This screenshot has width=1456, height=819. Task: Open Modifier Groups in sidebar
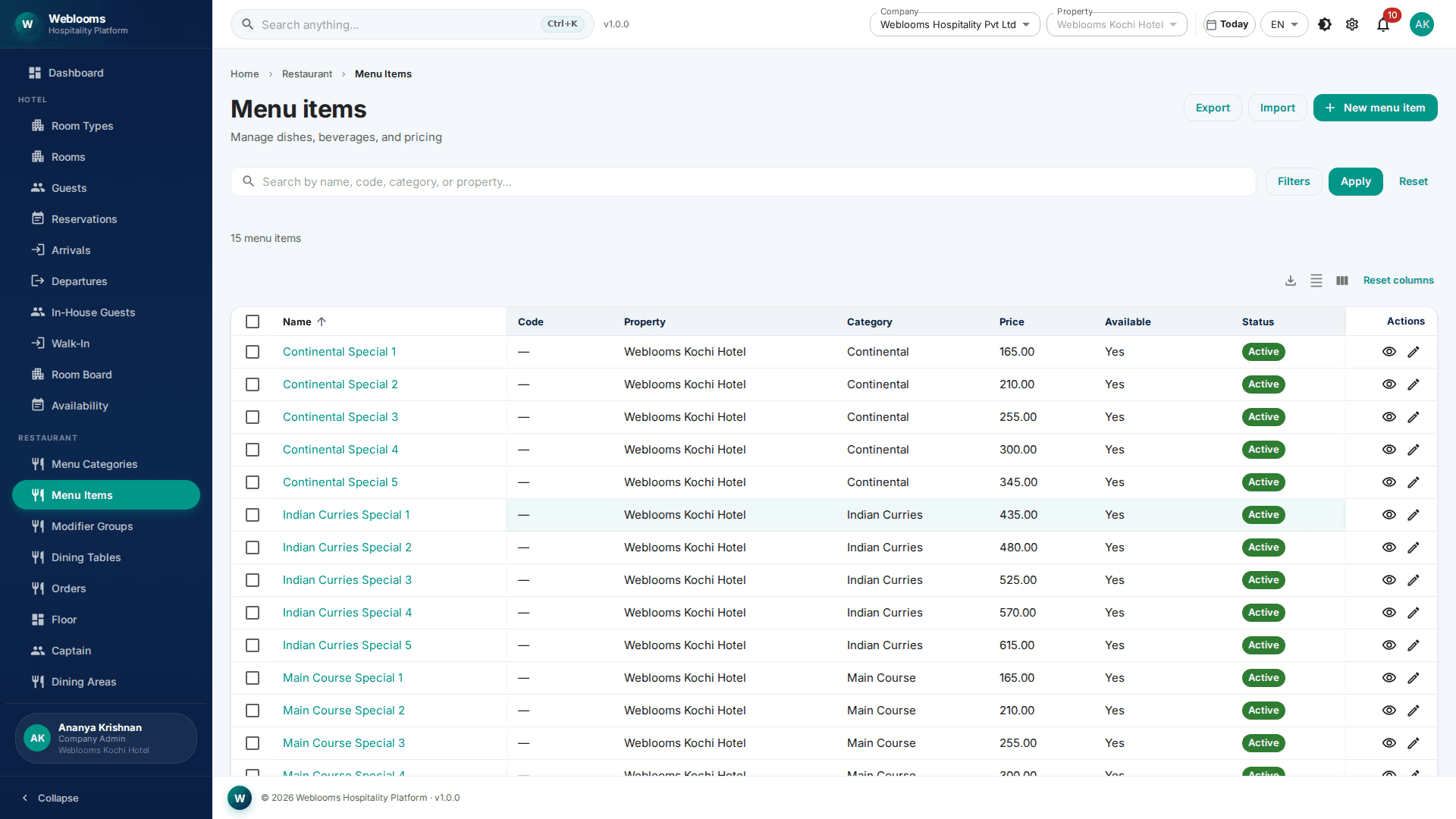coord(106,526)
